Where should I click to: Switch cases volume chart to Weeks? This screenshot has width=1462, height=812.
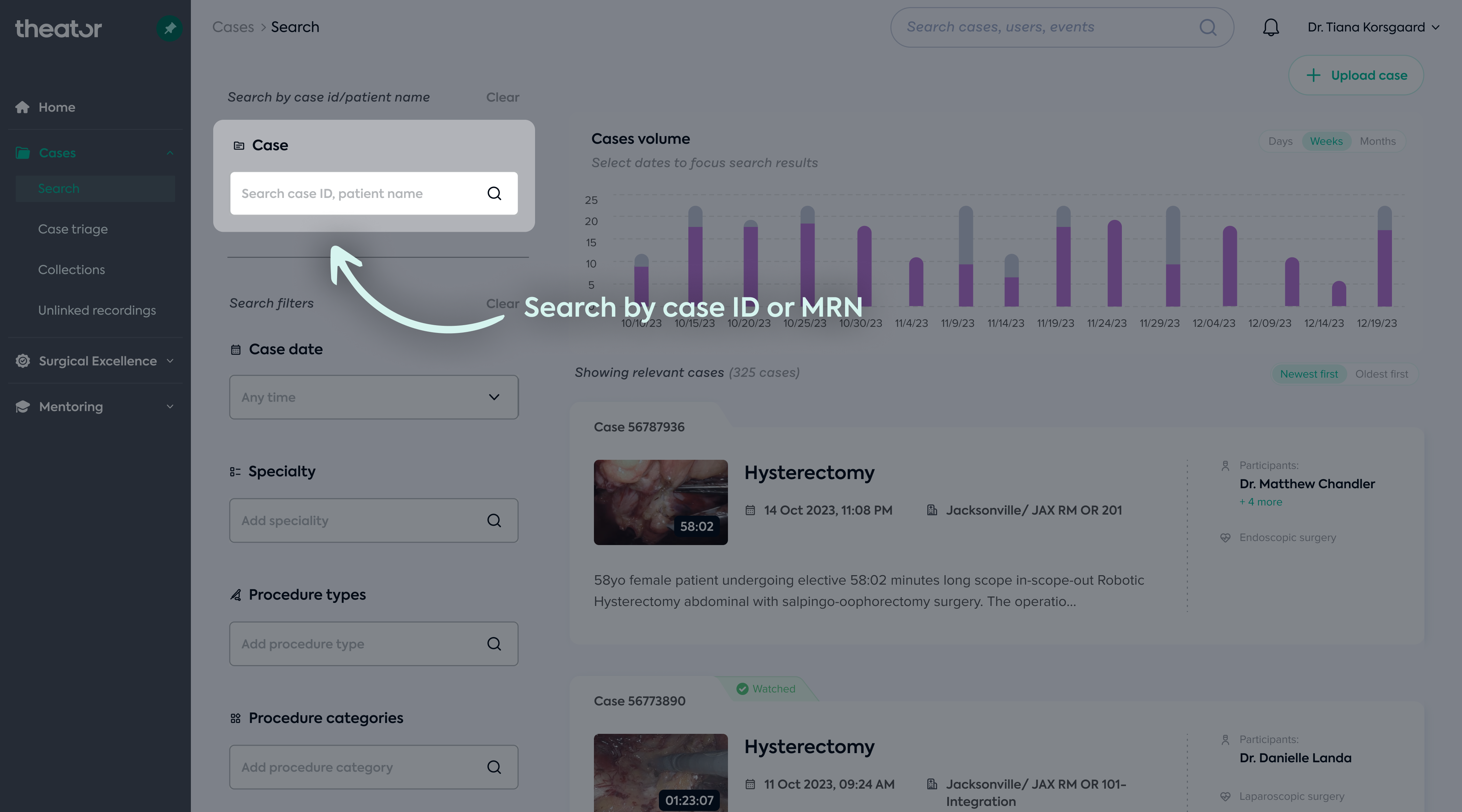click(x=1326, y=141)
